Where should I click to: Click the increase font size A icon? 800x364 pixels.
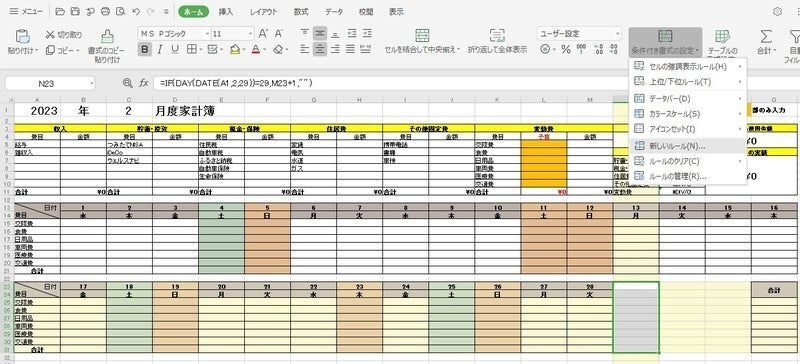[x=263, y=34]
